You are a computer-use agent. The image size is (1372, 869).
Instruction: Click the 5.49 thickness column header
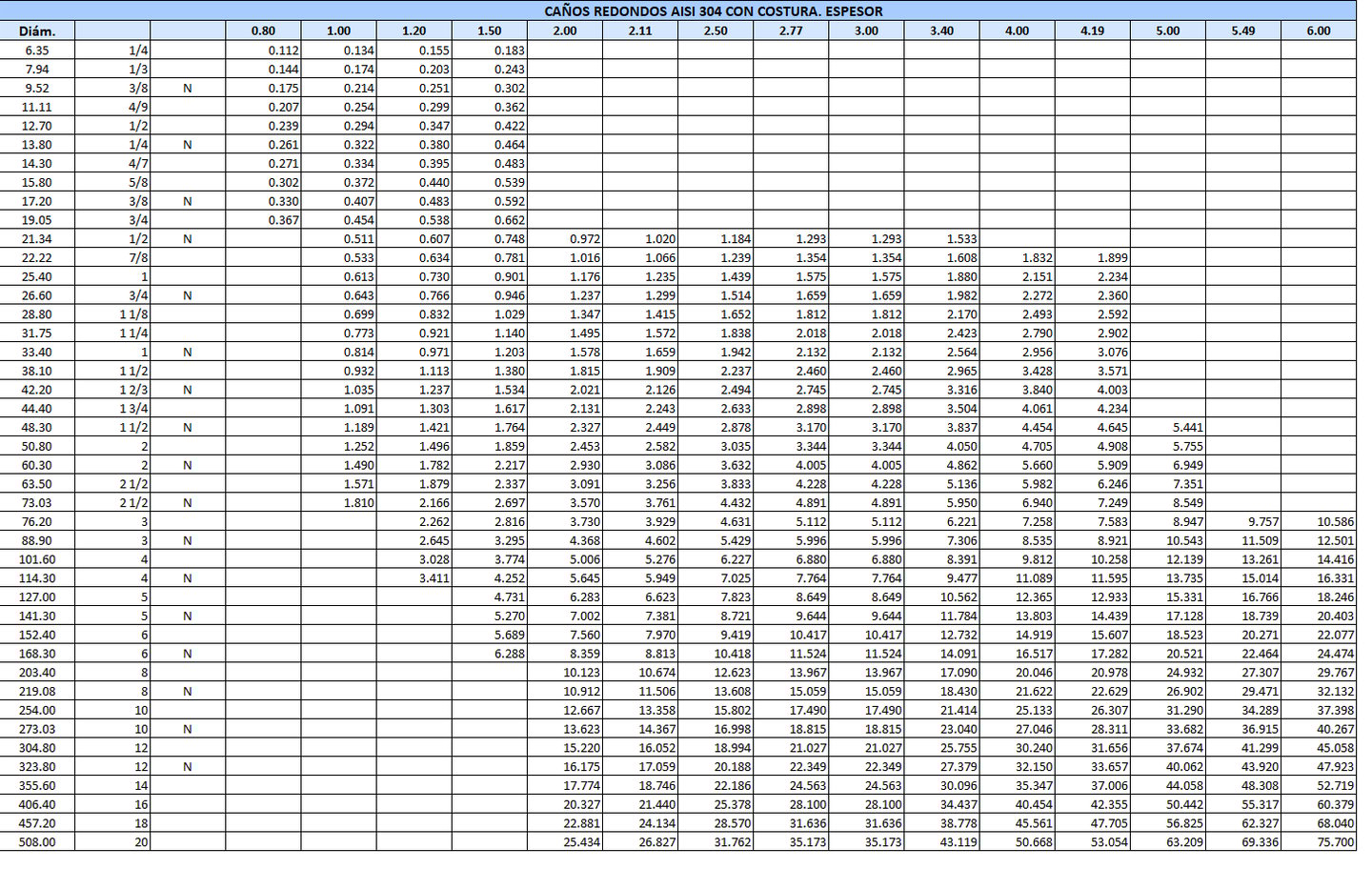point(1242,30)
